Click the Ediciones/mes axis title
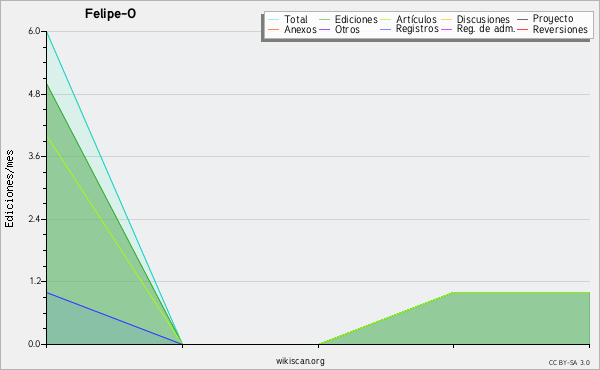Viewport: 600px width, 370px height. (x=9, y=189)
